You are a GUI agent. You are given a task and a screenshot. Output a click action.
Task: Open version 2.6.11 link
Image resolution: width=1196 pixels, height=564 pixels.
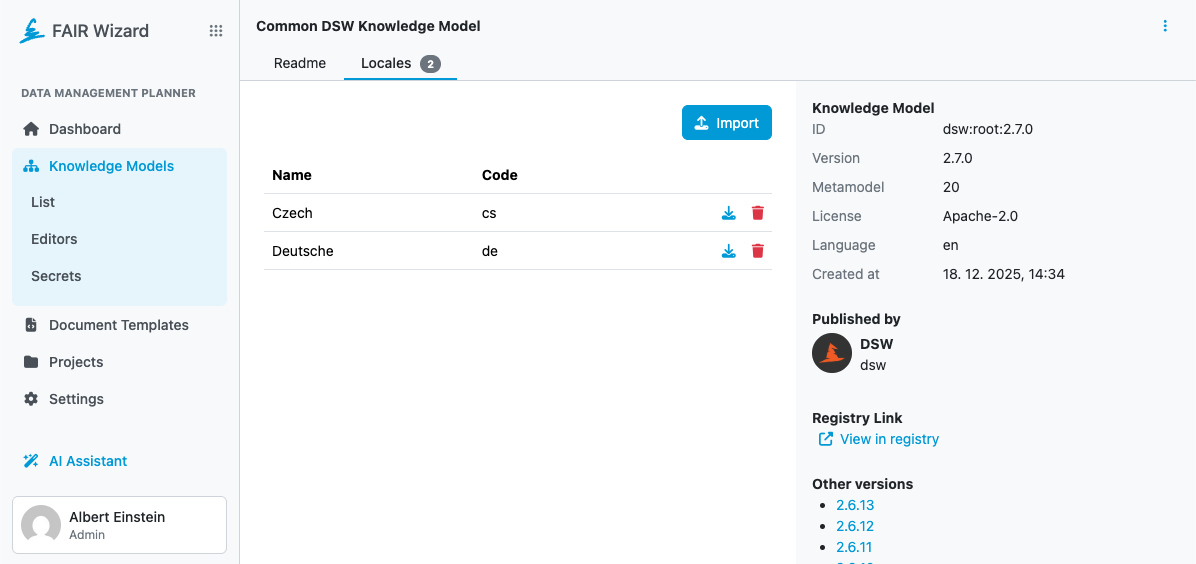pyautogui.click(x=854, y=547)
